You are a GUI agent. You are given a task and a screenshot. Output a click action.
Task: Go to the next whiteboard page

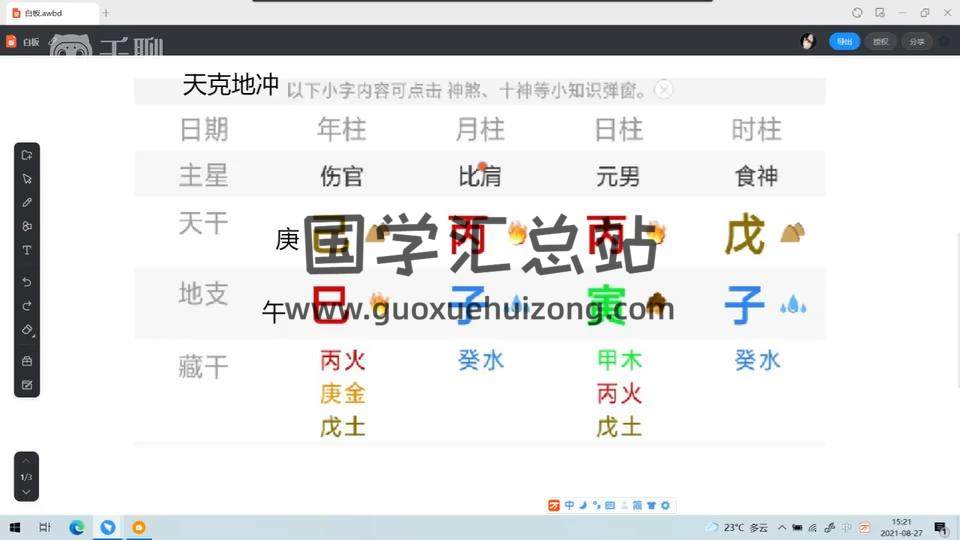pos(27,491)
